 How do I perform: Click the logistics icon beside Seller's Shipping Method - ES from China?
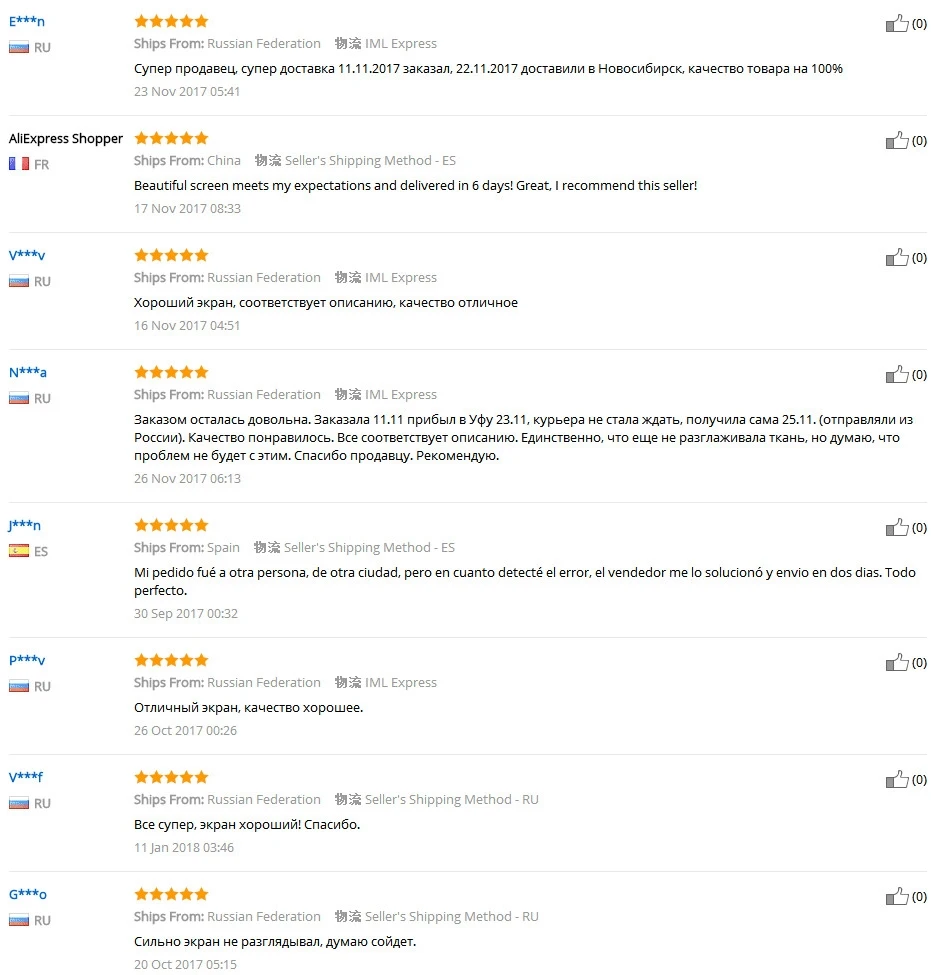pyautogui.click(x=267, y=160)
